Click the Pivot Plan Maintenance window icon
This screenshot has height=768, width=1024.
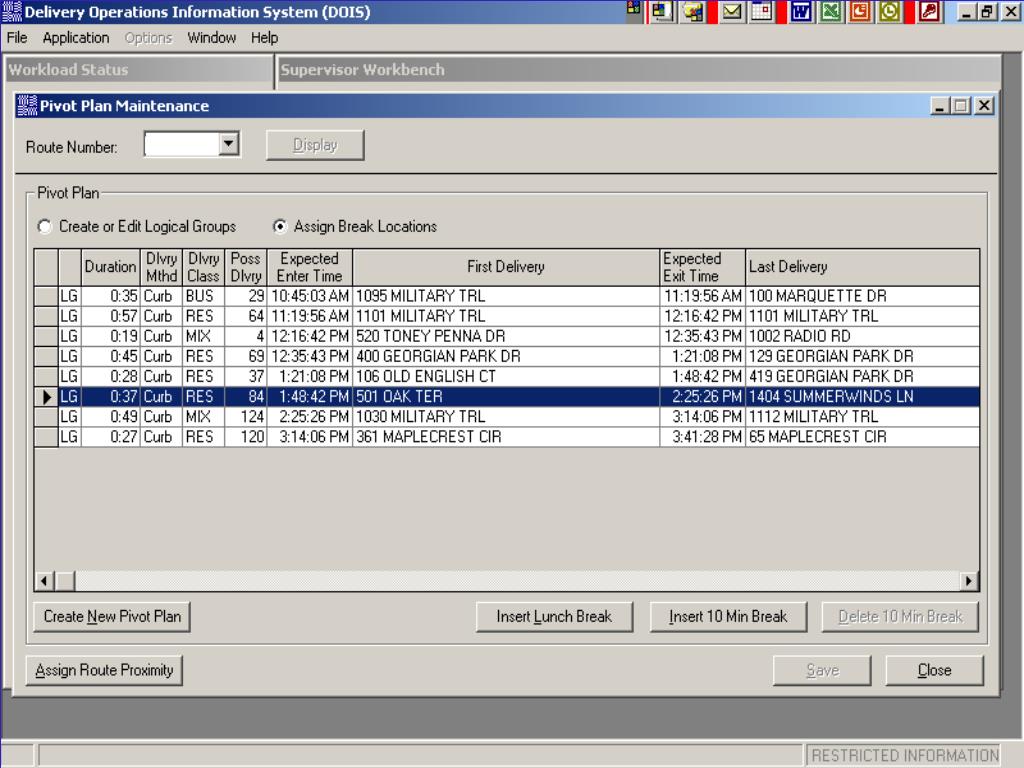pyautogui.click(x=27, y=106)
